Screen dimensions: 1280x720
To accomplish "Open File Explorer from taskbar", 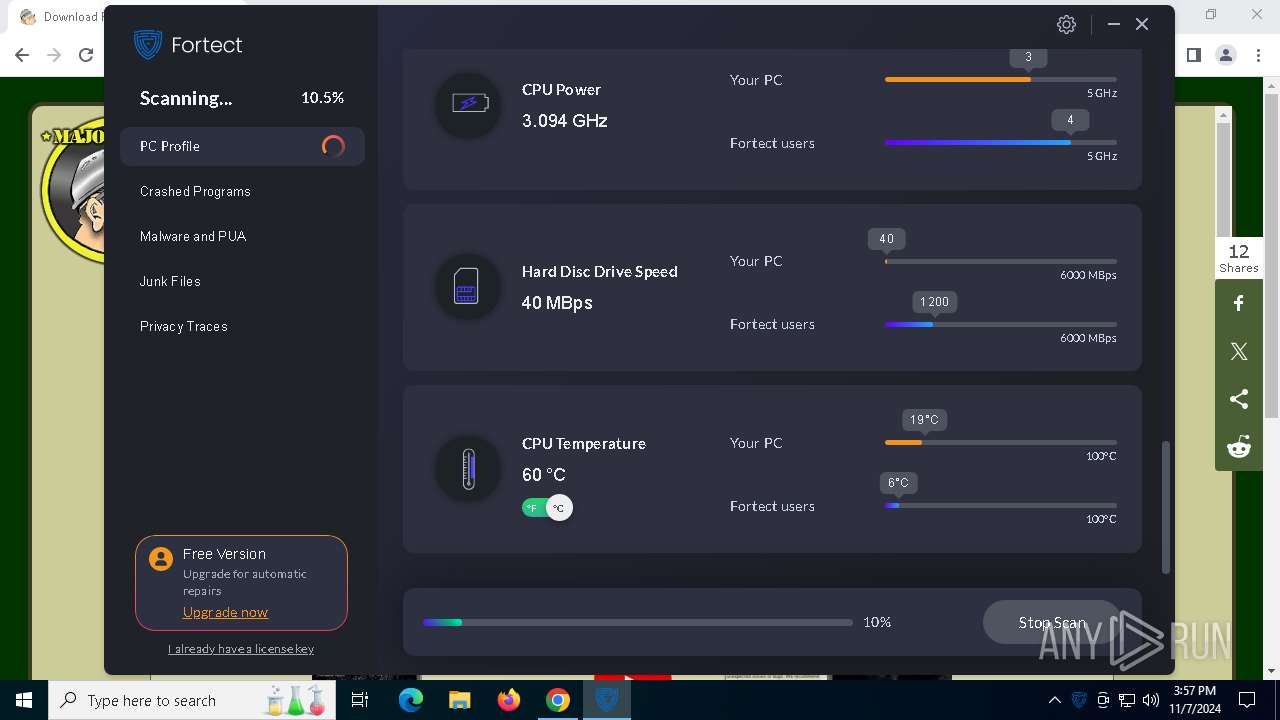I will click(x=460, y=700).
